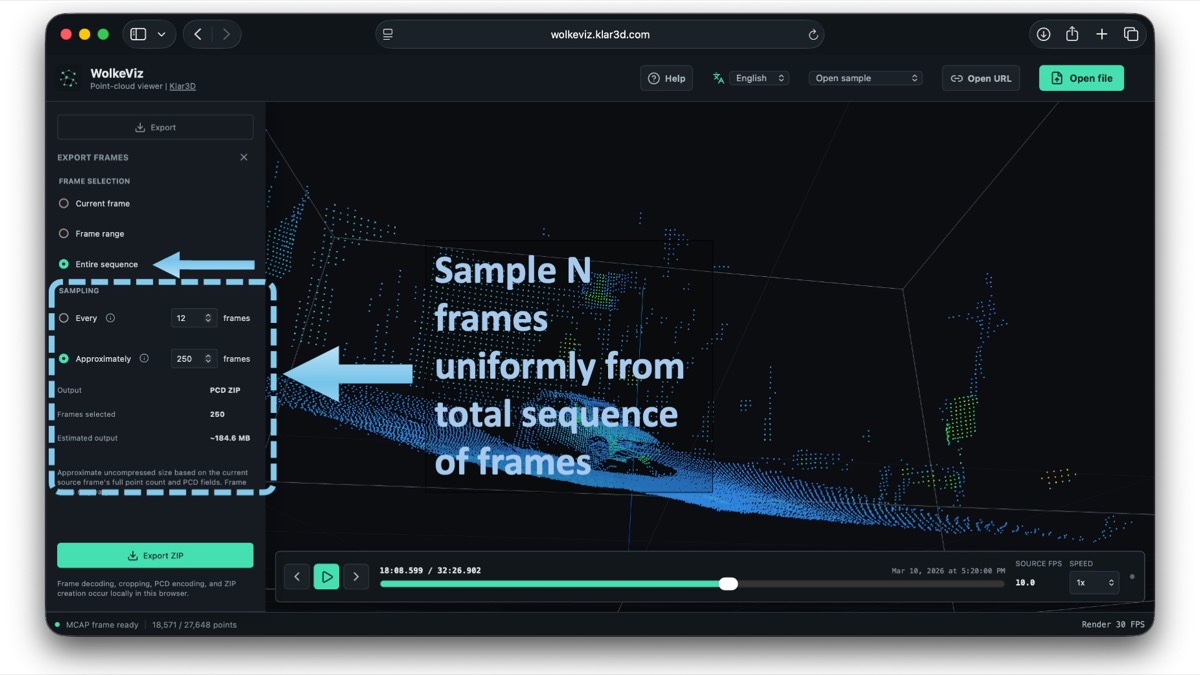The height and width of the screenshot is (675, 1200).
Task: Play the point-cloud sequence
Action: click(x=327, y=576)
